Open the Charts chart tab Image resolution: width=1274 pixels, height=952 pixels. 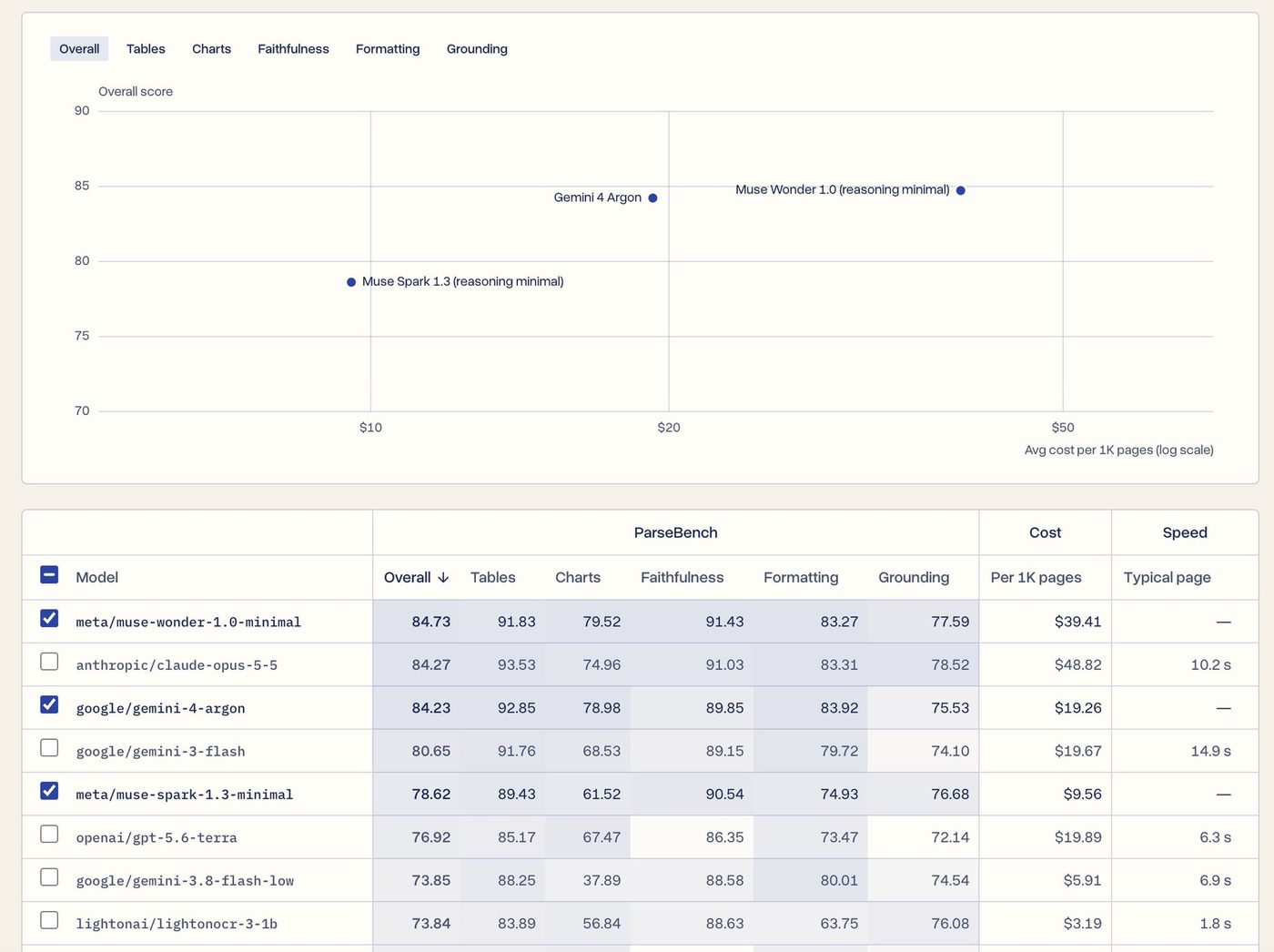pos(211,49)
